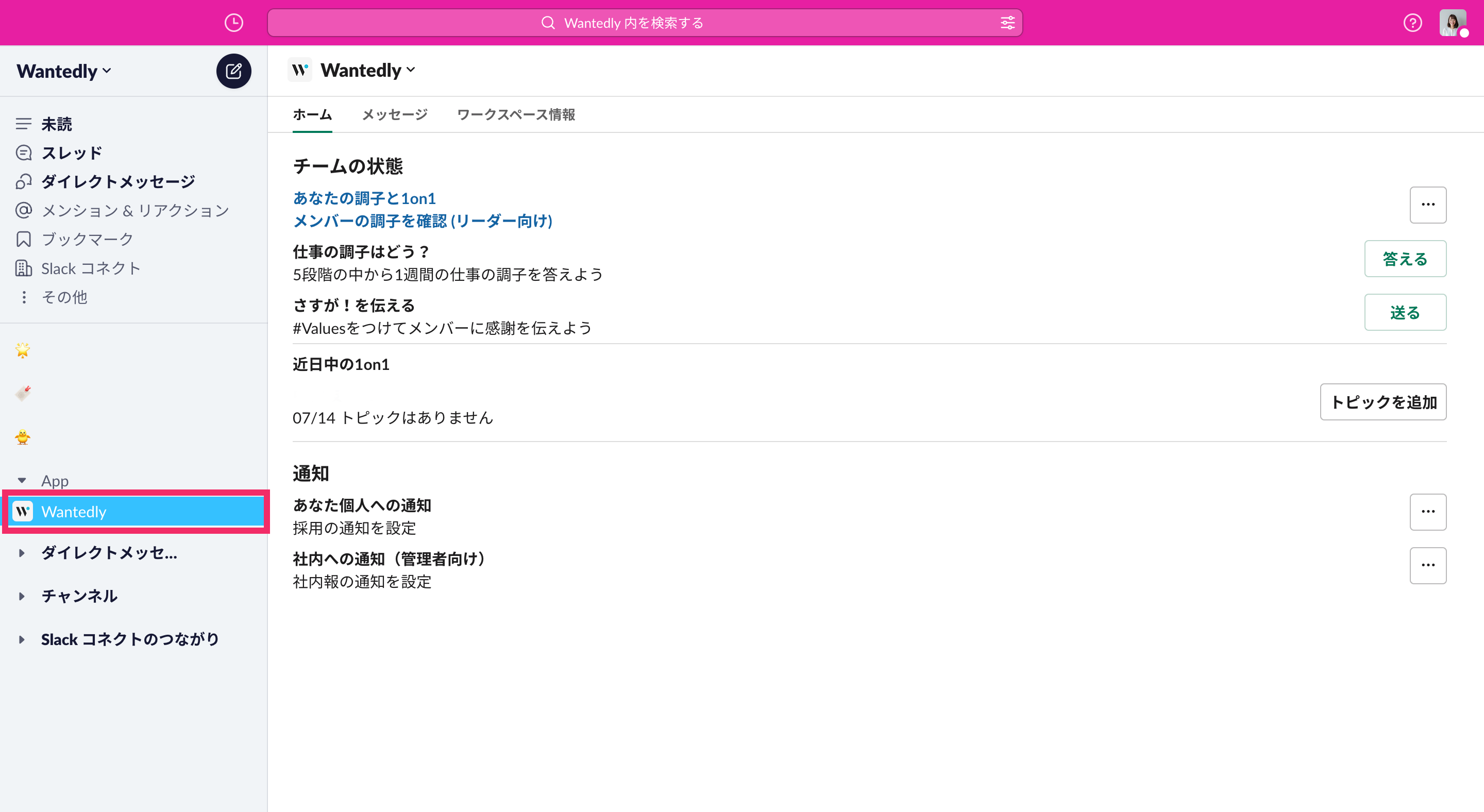Click the 送る button
The height and width of the screenshot is (812, 1484).
point(1405,312)
